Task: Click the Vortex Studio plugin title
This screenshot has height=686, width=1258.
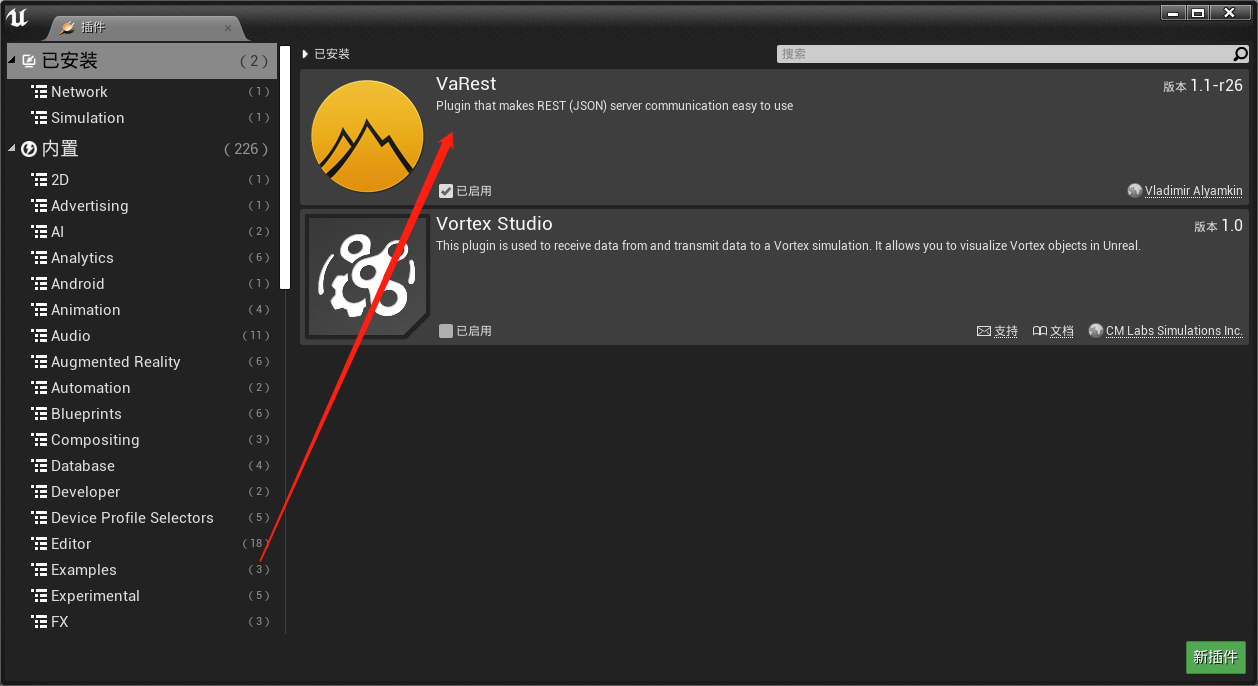Action: point(494,224)
